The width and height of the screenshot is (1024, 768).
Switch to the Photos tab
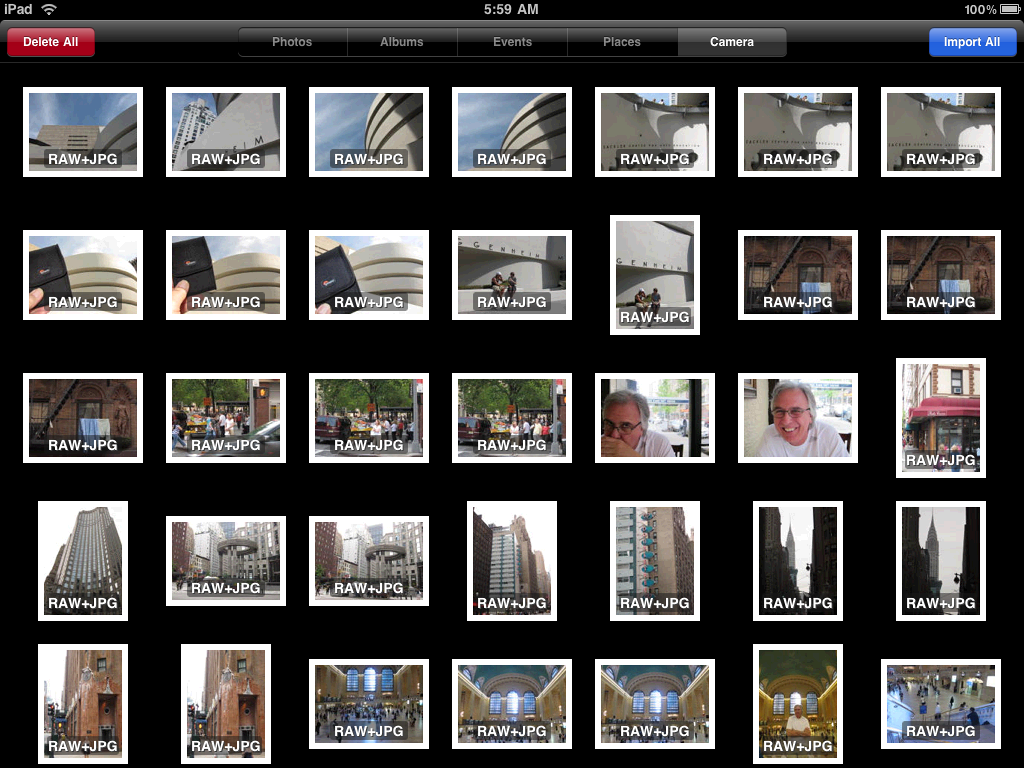pos(292,42)
